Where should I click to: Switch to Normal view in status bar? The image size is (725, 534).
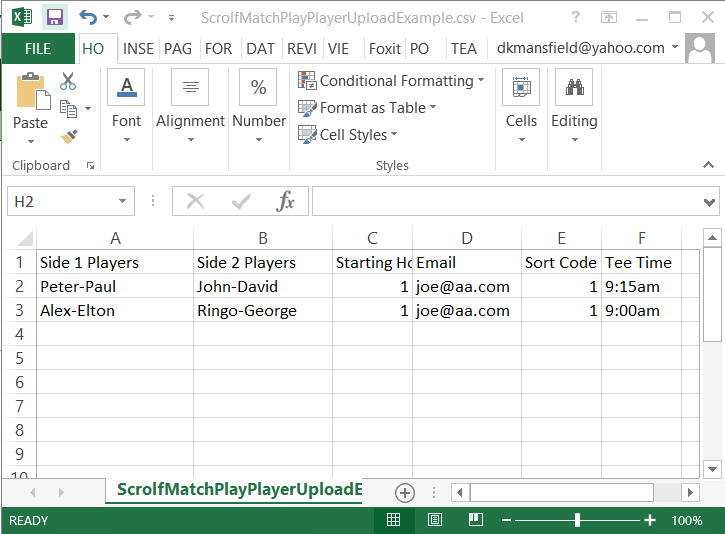394,520
